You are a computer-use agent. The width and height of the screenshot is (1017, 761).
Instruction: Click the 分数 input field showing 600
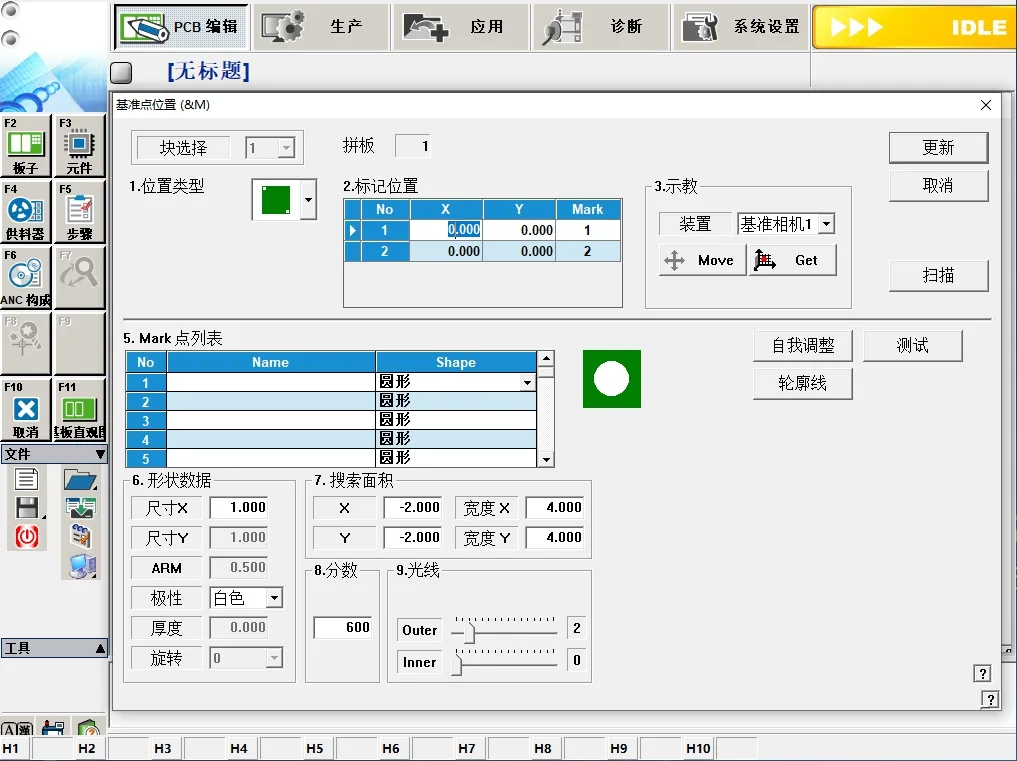point(343,627)
